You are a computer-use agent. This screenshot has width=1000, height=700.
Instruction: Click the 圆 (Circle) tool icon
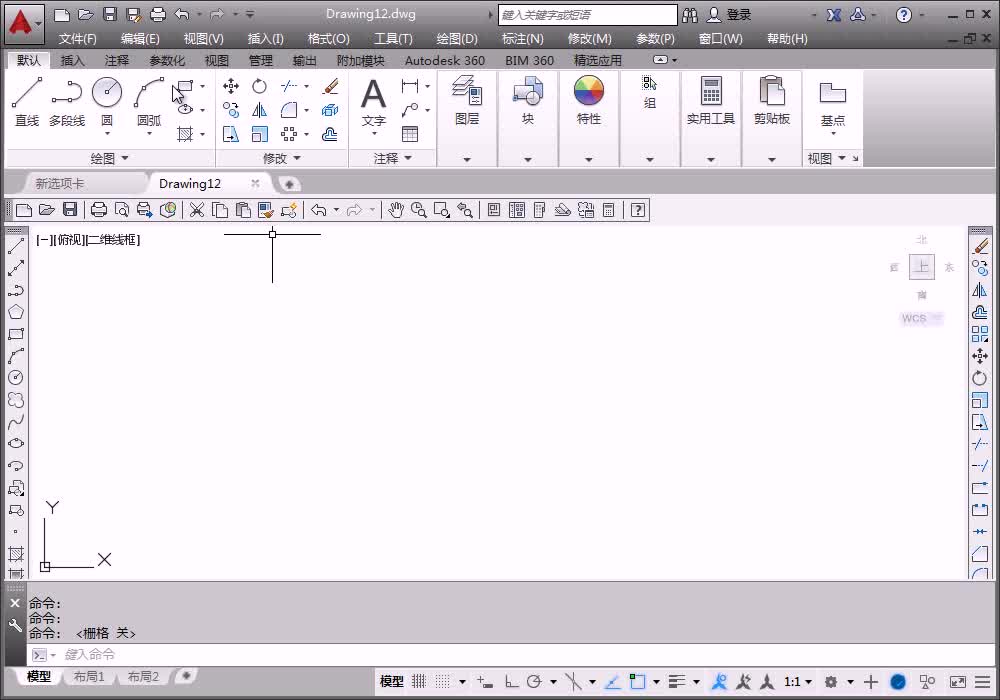[107, 92]
